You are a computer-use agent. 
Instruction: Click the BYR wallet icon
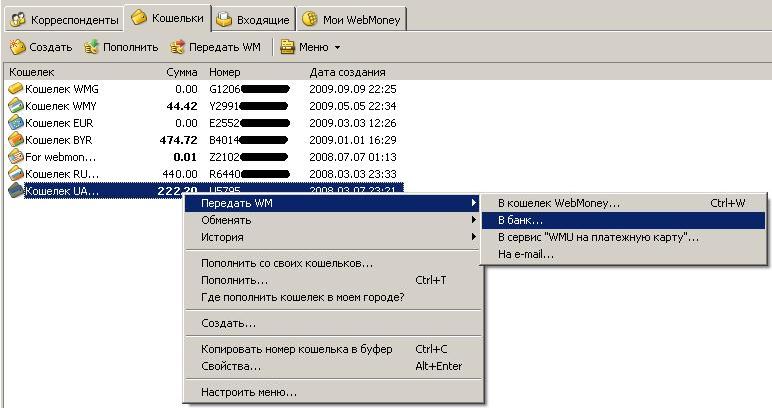coord(16,140)
